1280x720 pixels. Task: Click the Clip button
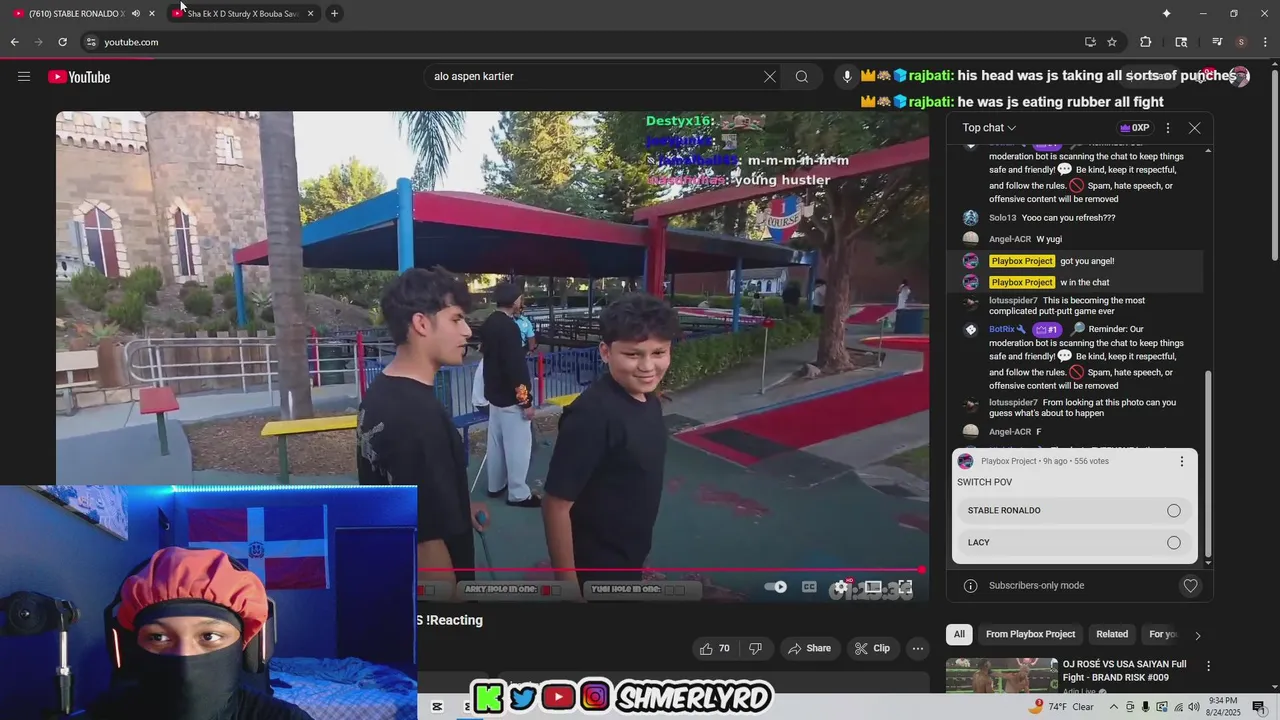(872, 649)
